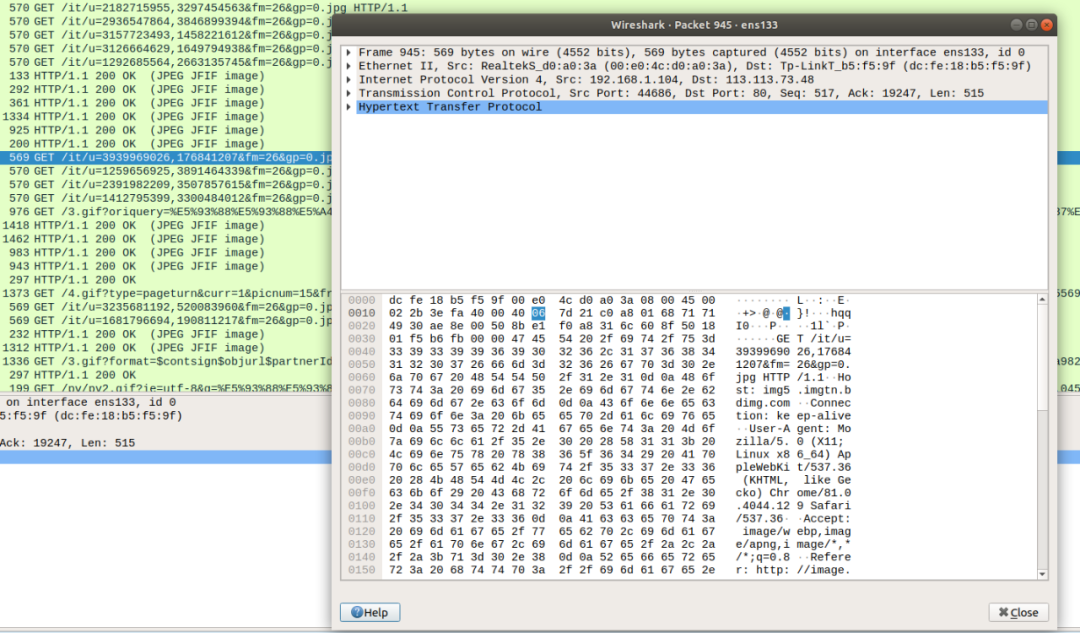
Task: Click the hex pane vertical scrollbar thumb
Action: tap(1042, 358)
